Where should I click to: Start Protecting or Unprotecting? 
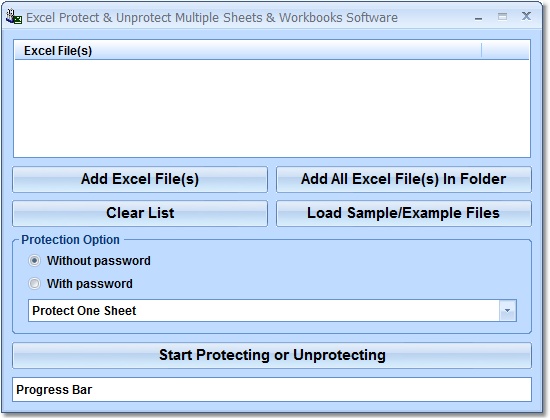click(272, 355)
